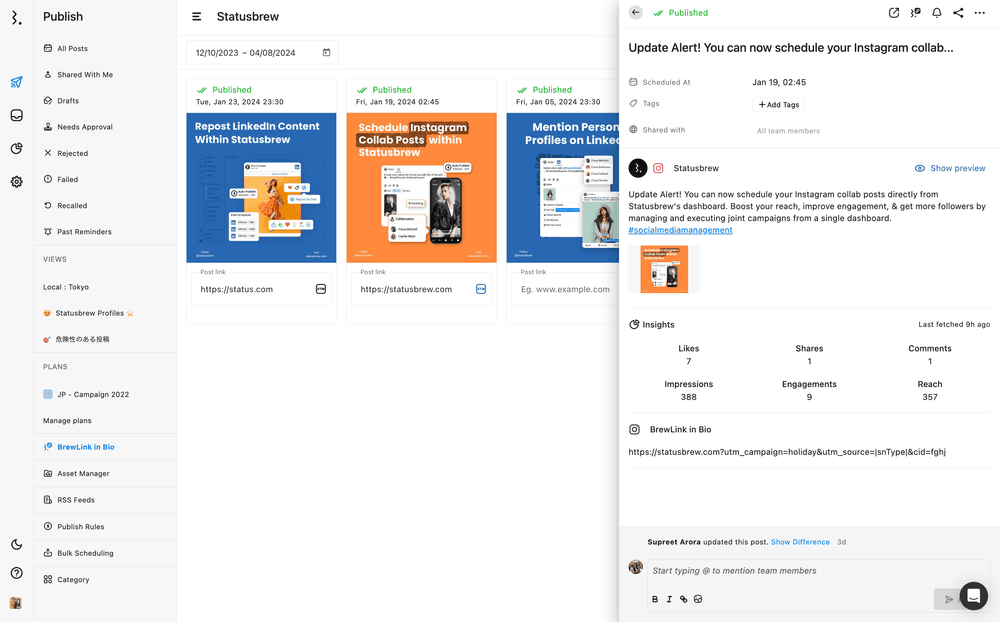Select Drafts in the Publish menu
This screenshot has width=1000, height=622.
tap(68, 101)
